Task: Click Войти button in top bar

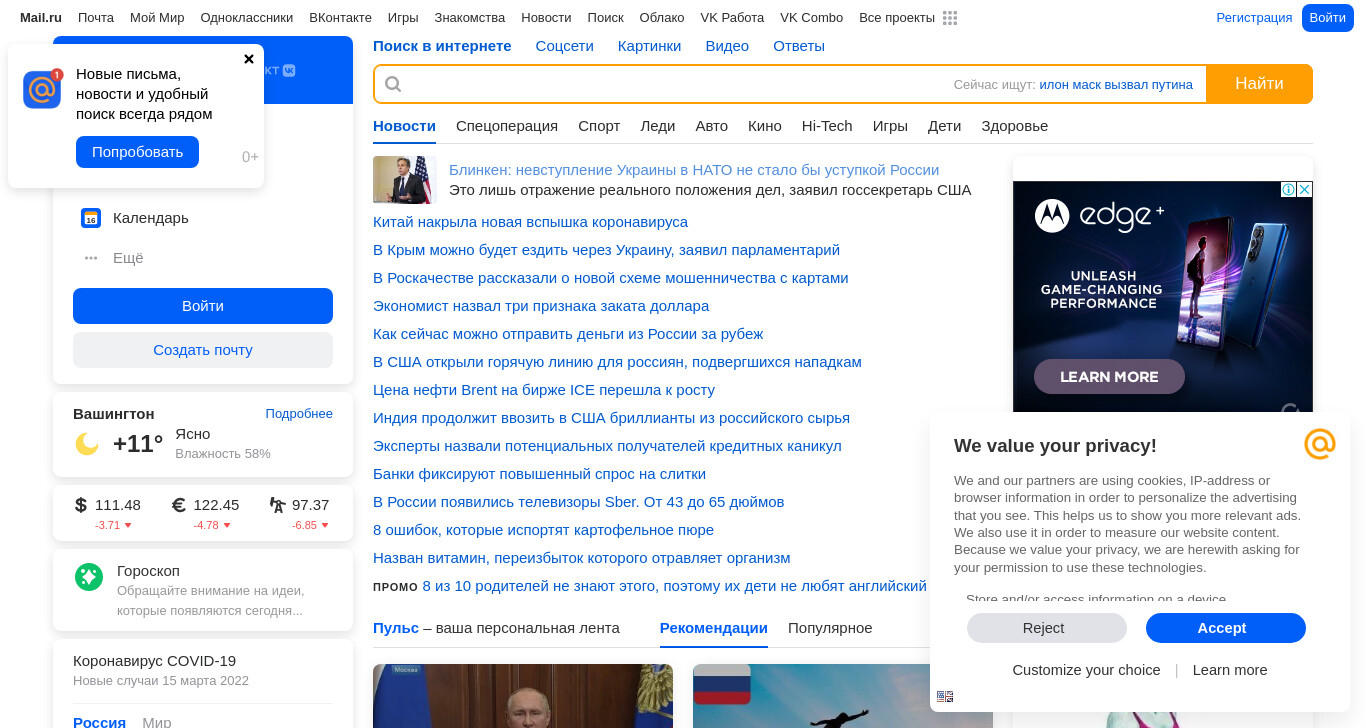Action: [1328, 18]
